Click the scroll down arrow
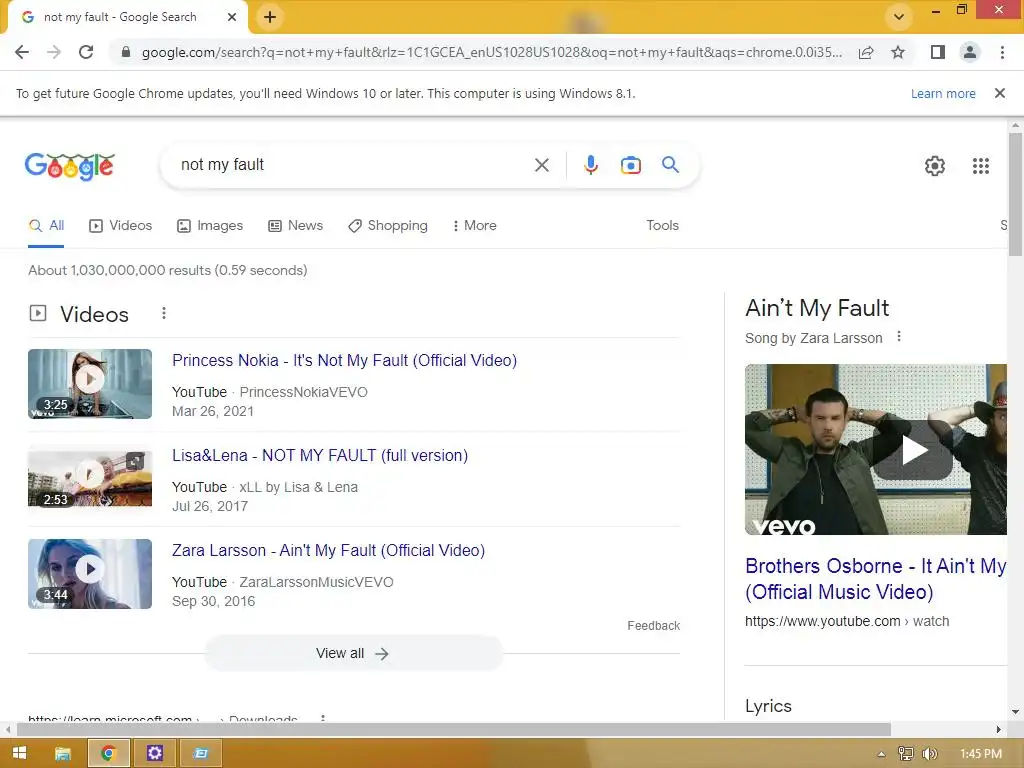This screenshot has height=768, width=1024. coord(1015,712)
